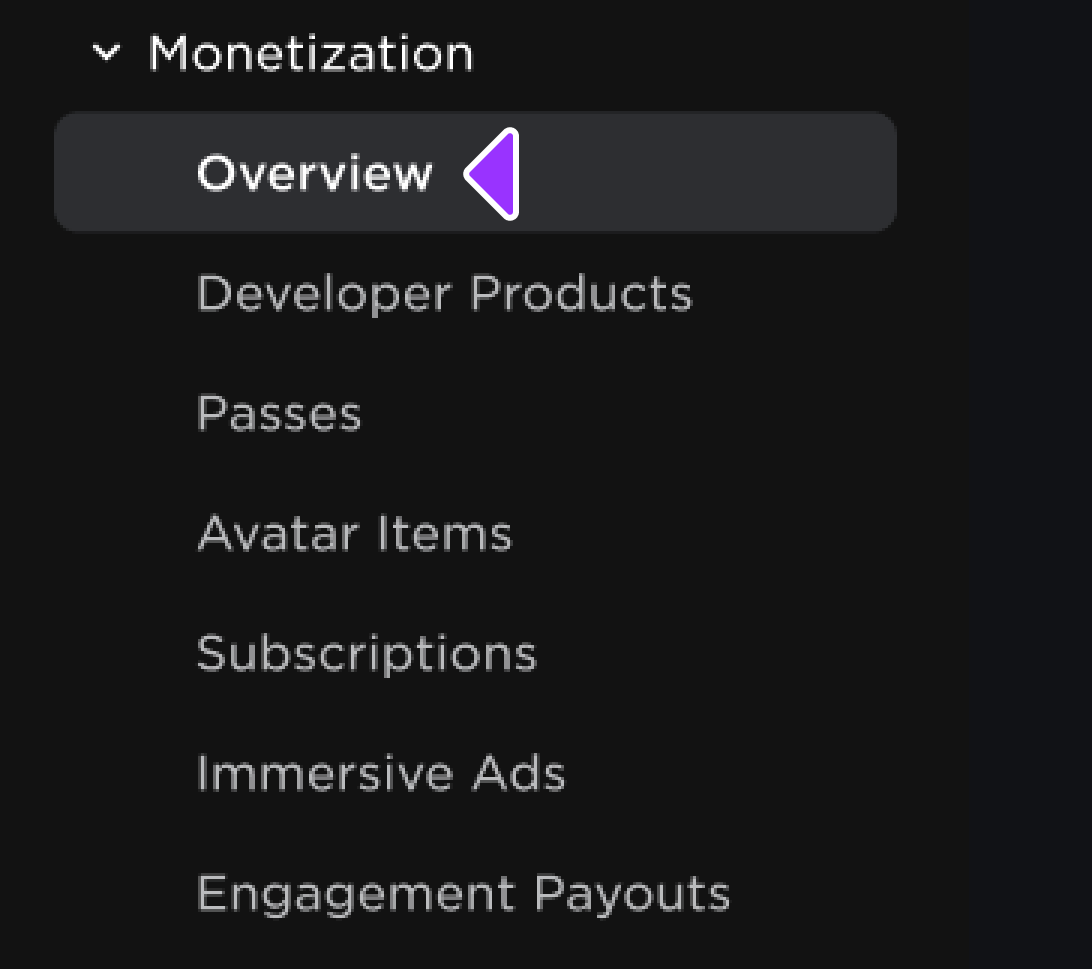
Task: Go to Developer Products
Action: pos(444,294)
